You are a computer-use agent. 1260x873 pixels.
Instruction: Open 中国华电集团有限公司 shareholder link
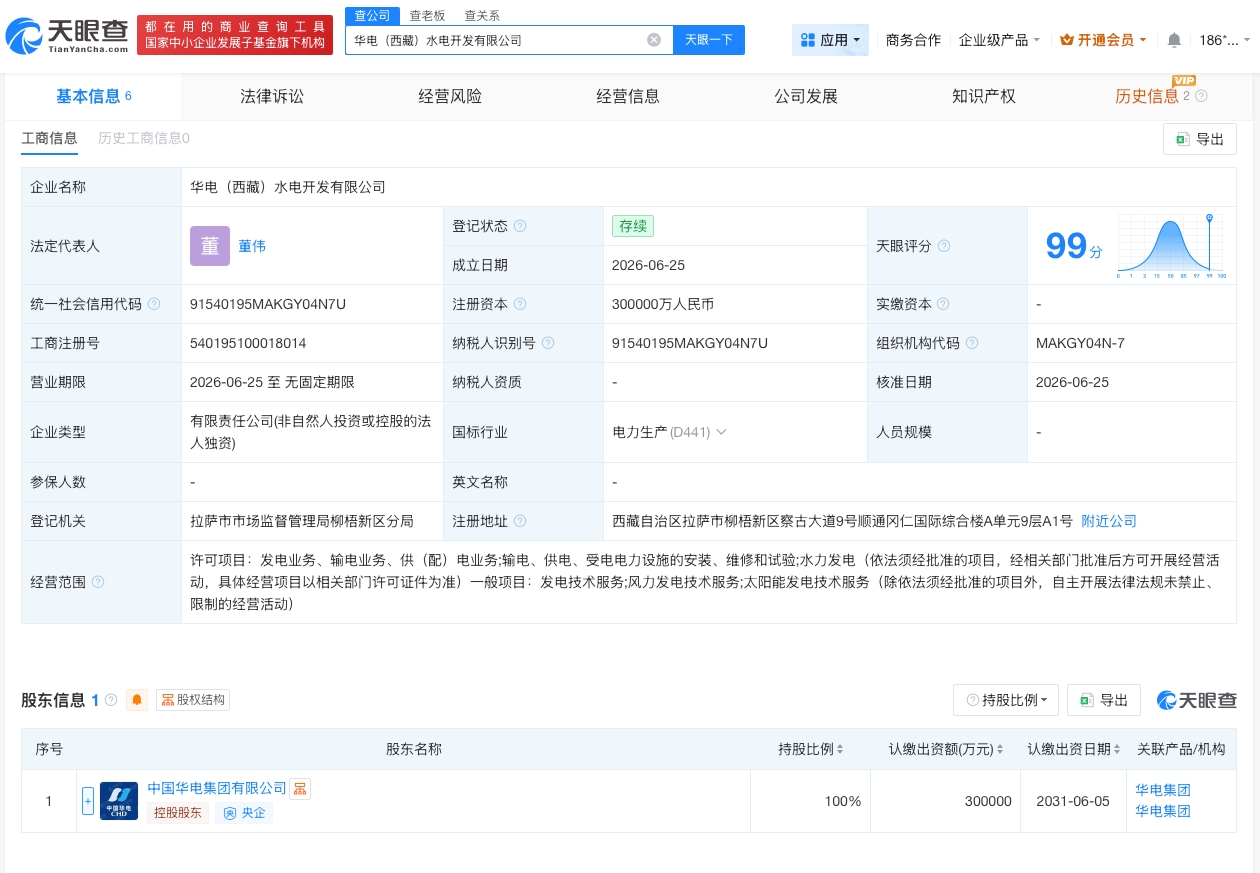[x=217, y=789]
